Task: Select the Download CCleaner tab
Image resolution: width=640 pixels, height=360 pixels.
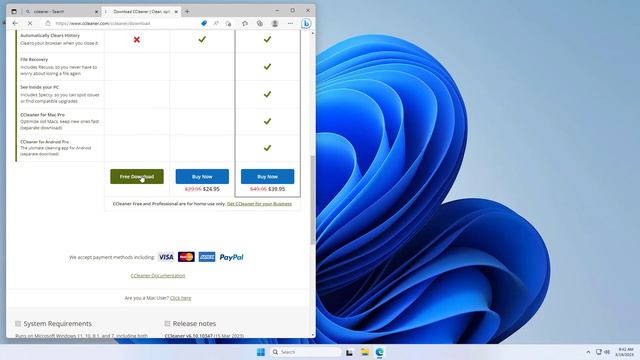Action: coord(141,11)
